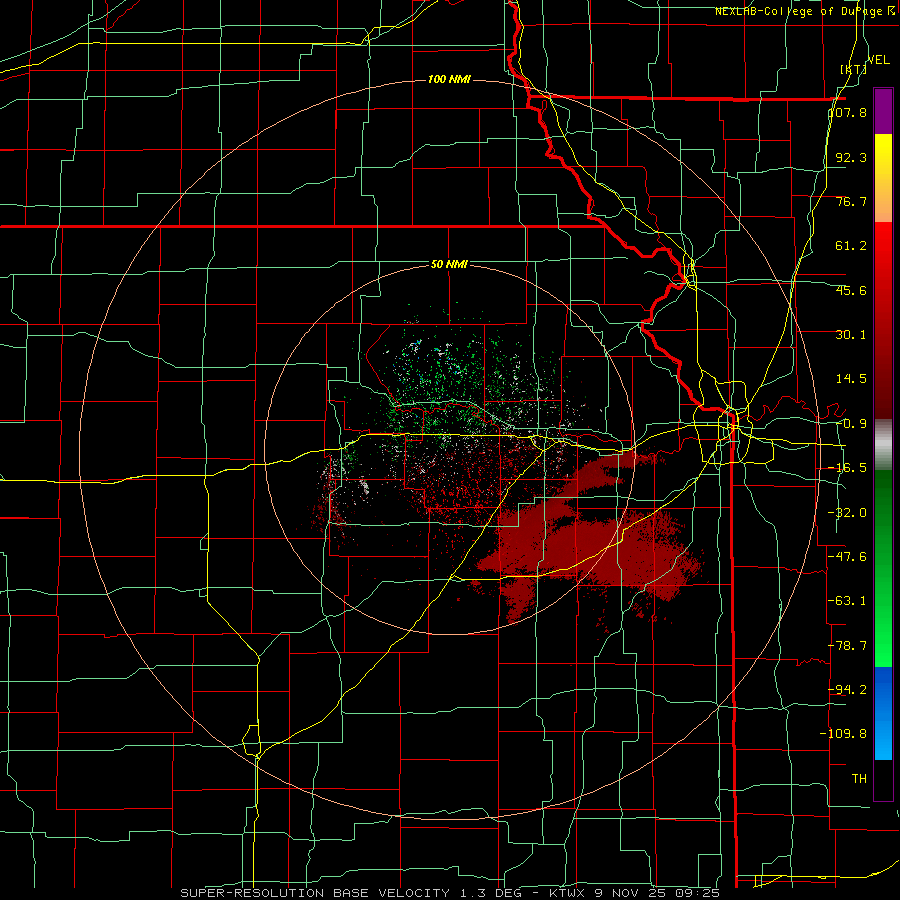Select the -32.0 velocity scale value
The width and height of the screenshot is (900, 900).
pyautogui.click(x=847, y=513)
